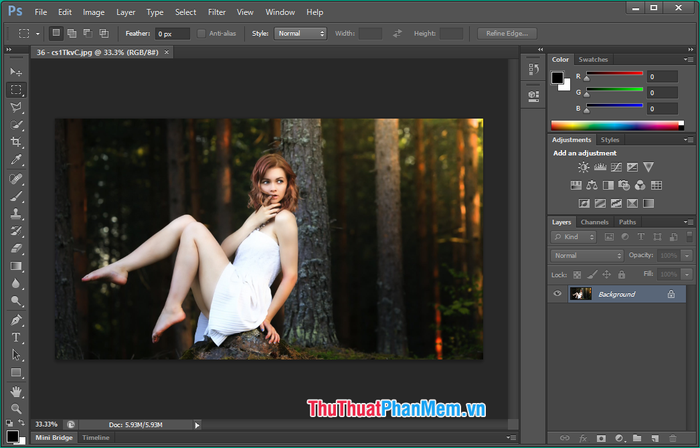Screen dimensions: 700x448
Task: Select the Horizontal Type tool
Action: [16, 337]
